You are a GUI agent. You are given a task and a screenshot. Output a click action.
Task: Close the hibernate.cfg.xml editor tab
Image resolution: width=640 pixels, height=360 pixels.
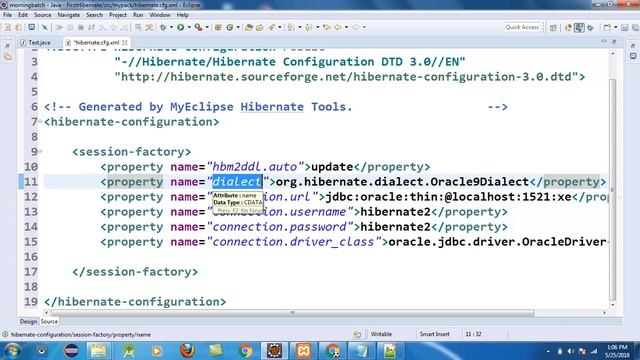pos(125,42)
